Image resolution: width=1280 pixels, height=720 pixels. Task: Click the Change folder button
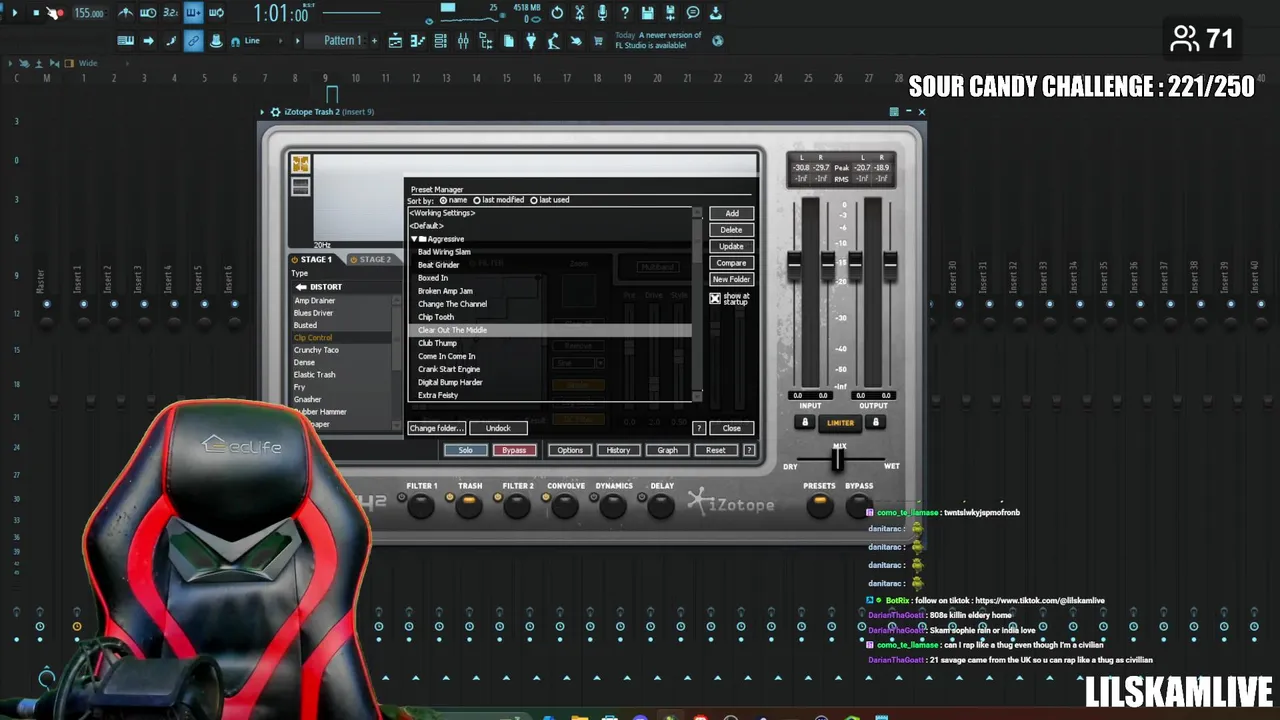[436, 428]
